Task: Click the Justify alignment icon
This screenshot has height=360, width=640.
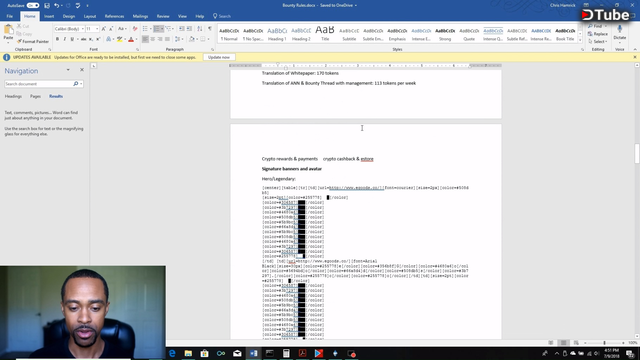Action: (x=167, y=39)
